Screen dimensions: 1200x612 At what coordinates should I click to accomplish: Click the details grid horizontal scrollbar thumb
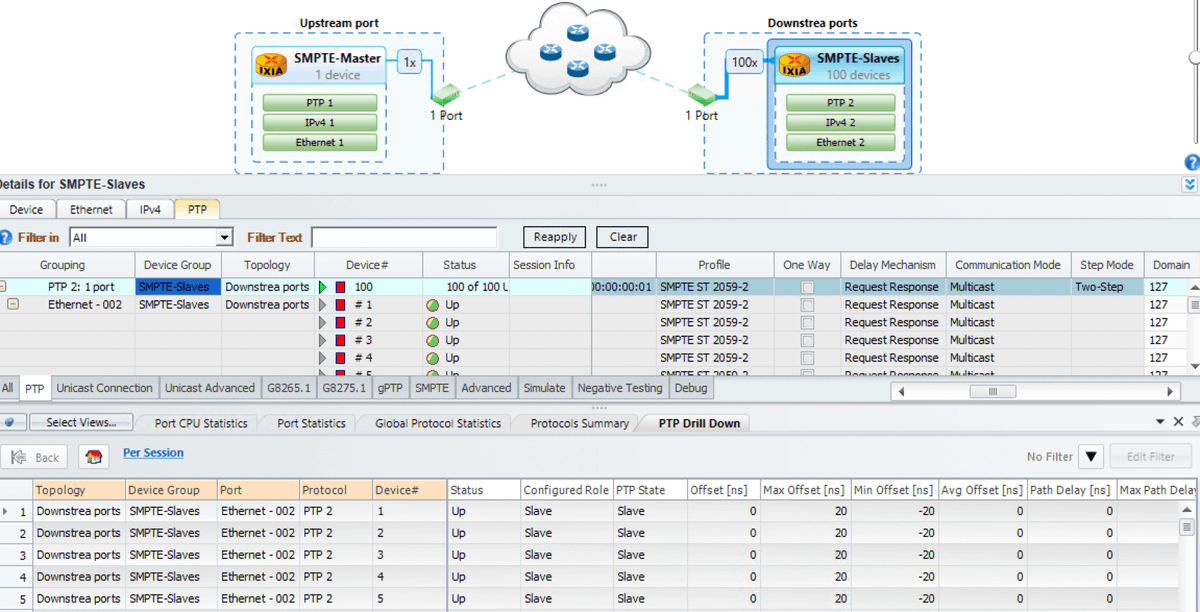pos(993,393)
